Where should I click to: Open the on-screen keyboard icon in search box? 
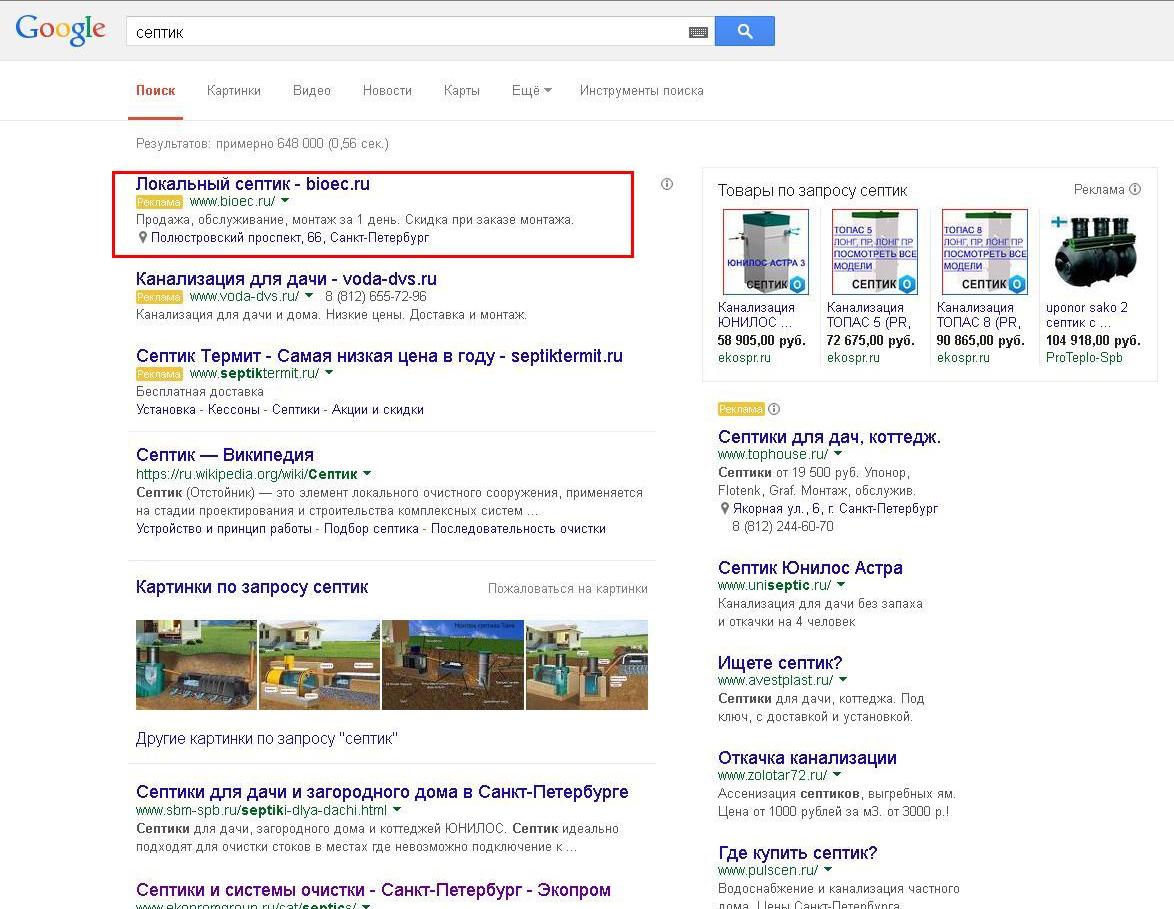[698, 32]
